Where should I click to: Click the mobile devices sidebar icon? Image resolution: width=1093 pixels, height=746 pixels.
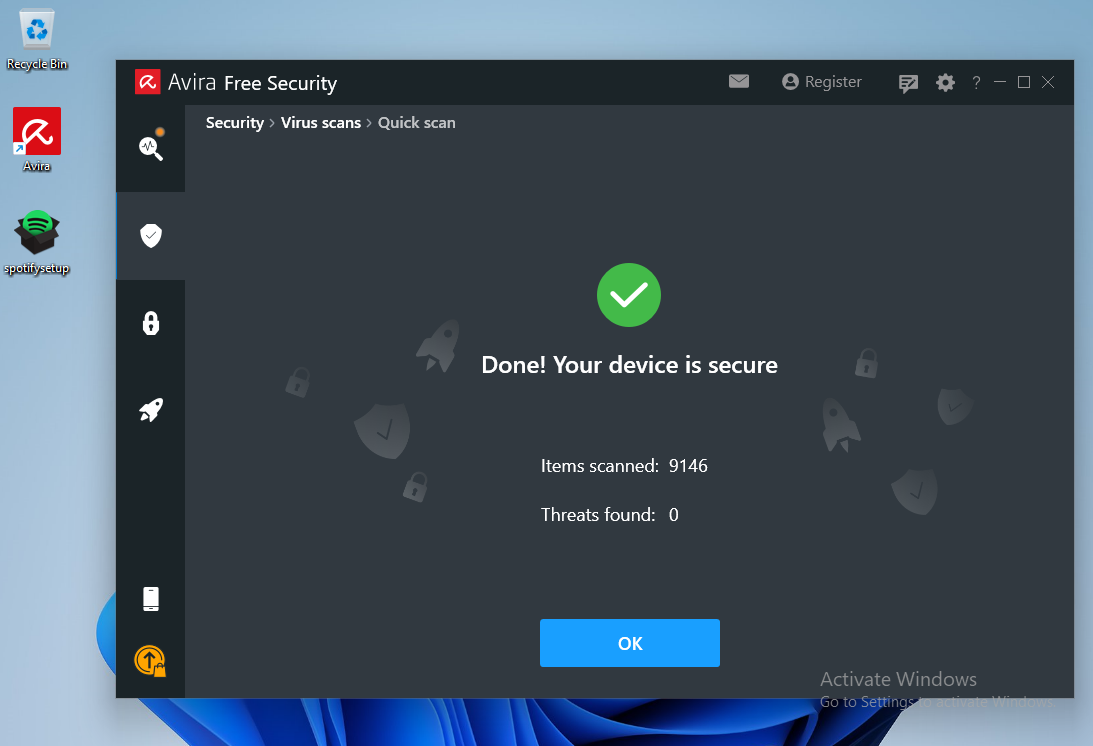pos(151,599)
